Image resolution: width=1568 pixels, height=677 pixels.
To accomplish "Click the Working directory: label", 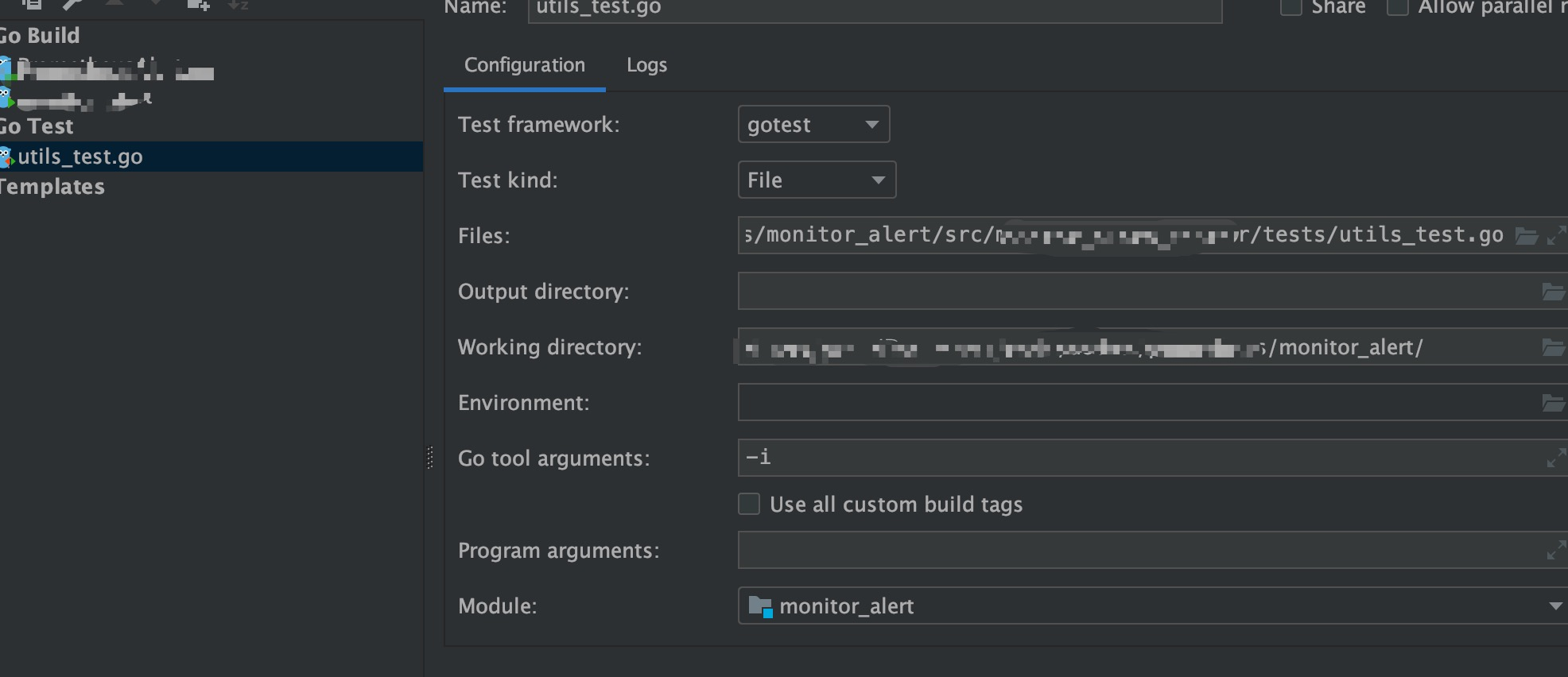I will coord(549,347).
